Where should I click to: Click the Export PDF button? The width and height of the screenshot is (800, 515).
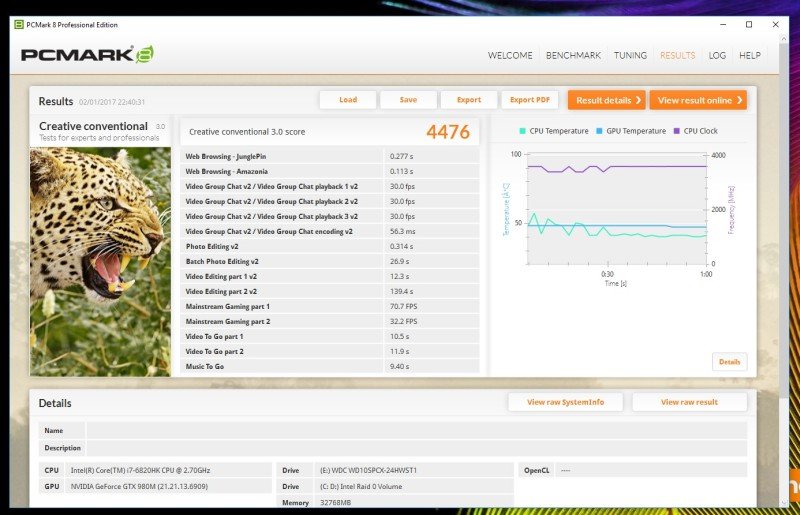(529, 100)
